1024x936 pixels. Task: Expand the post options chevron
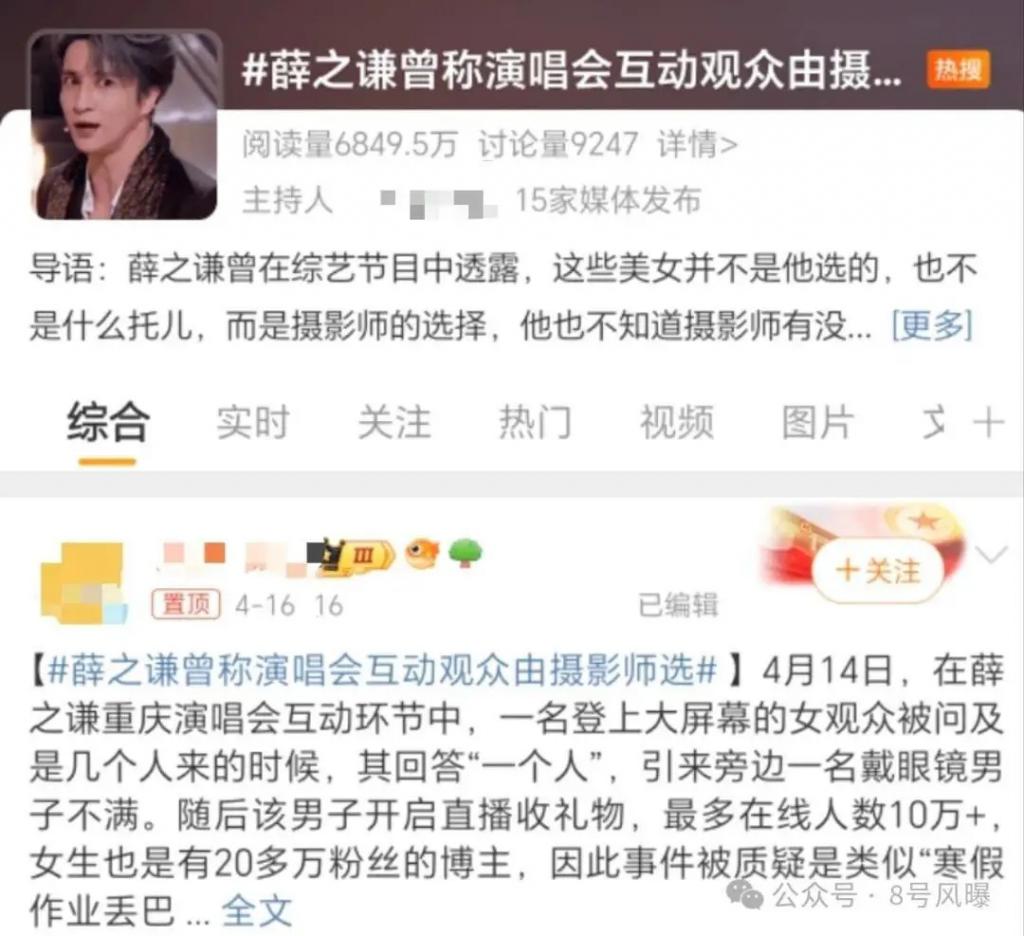tap(991, 556)
